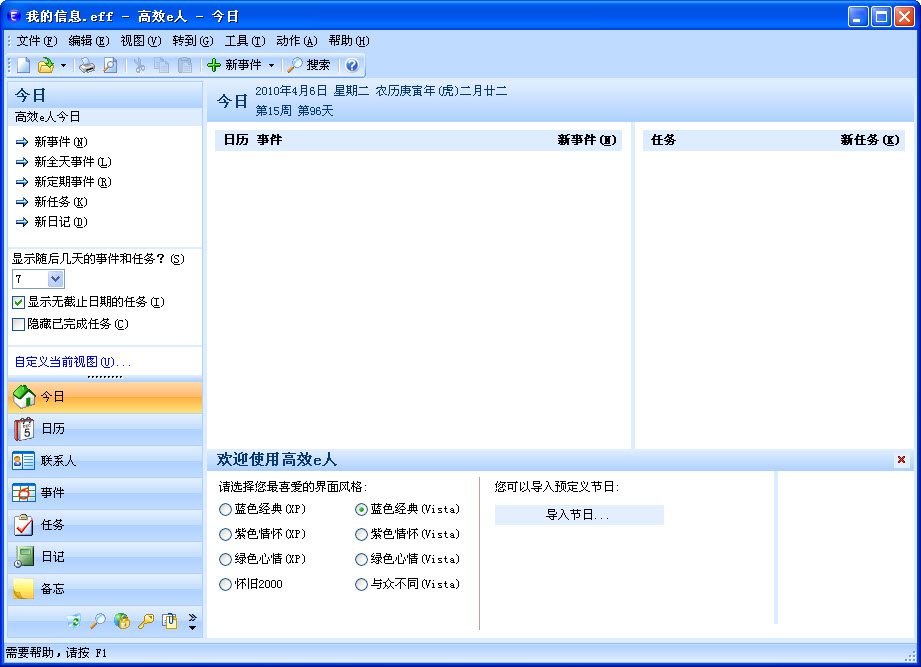This screenshot has height=667, width=921.
Task: Click 新任务(K) in sidebar
Action: click(x=60, y=202)
